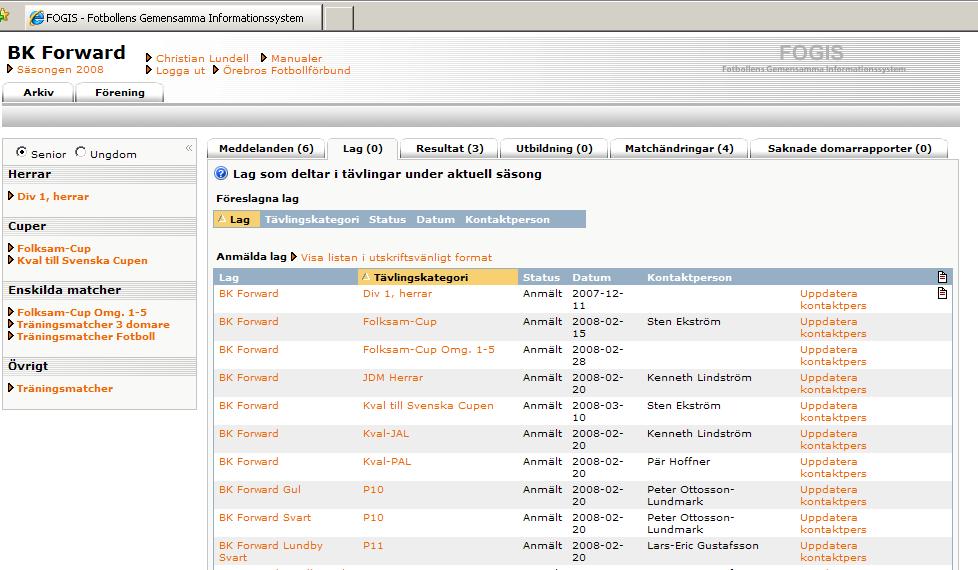Sort Anmälda lag by Datum column
This screenshot has width=978, height=570.
(x=592, y=278)
